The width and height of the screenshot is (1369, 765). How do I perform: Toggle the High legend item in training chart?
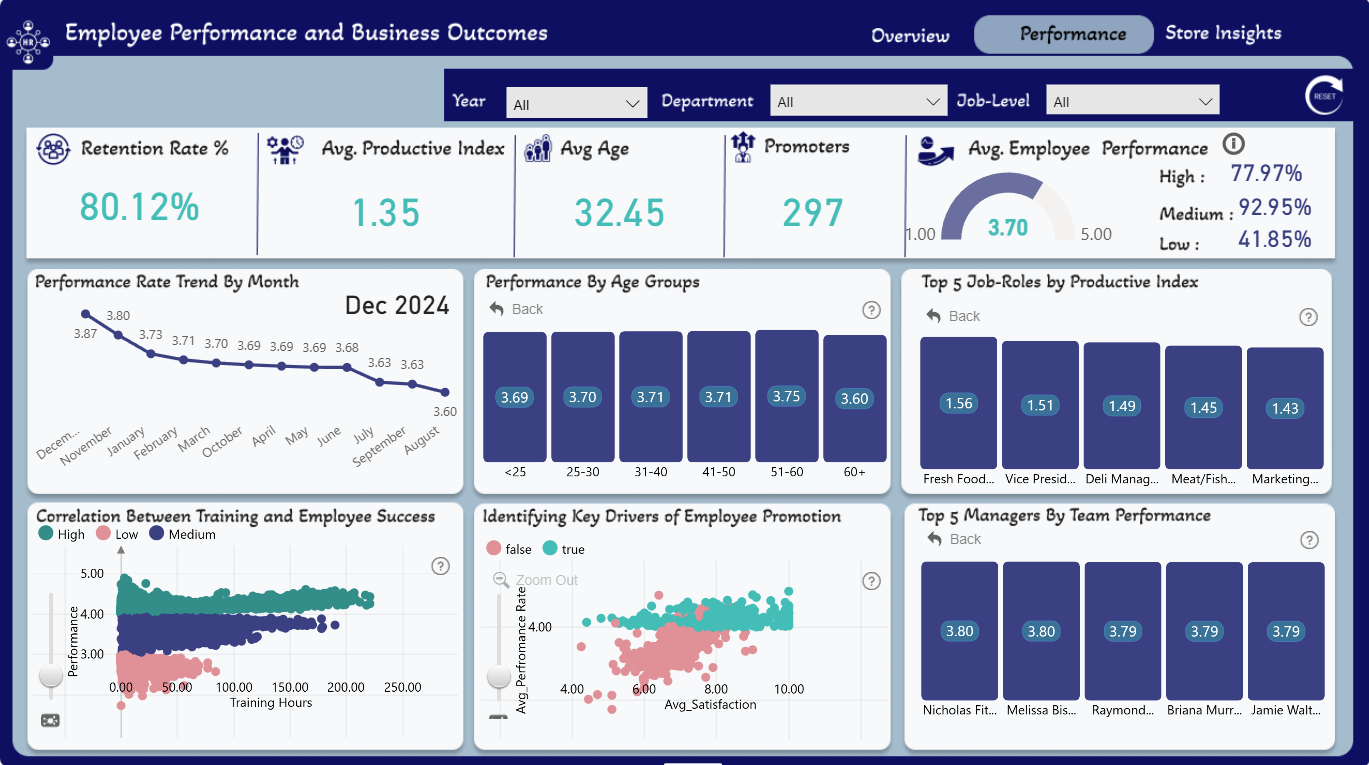[x=62, y=534]
